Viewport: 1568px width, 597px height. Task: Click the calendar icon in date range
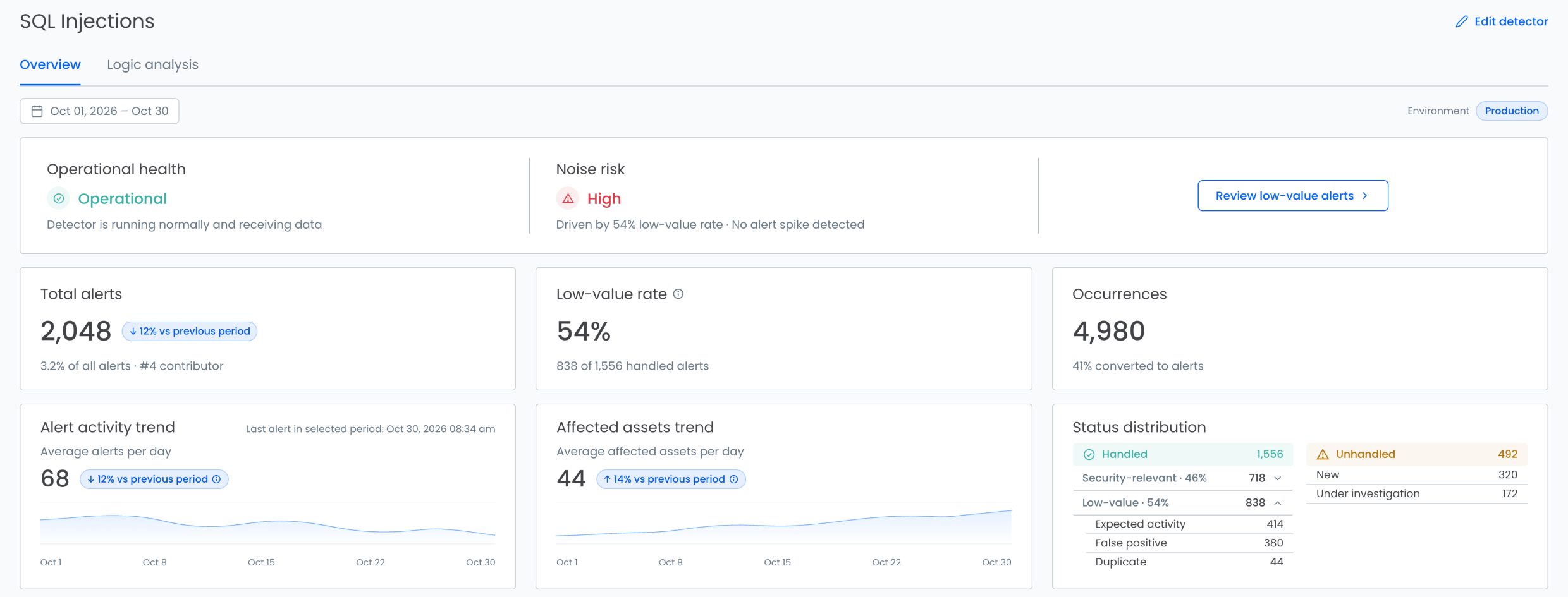coord(37,111)
